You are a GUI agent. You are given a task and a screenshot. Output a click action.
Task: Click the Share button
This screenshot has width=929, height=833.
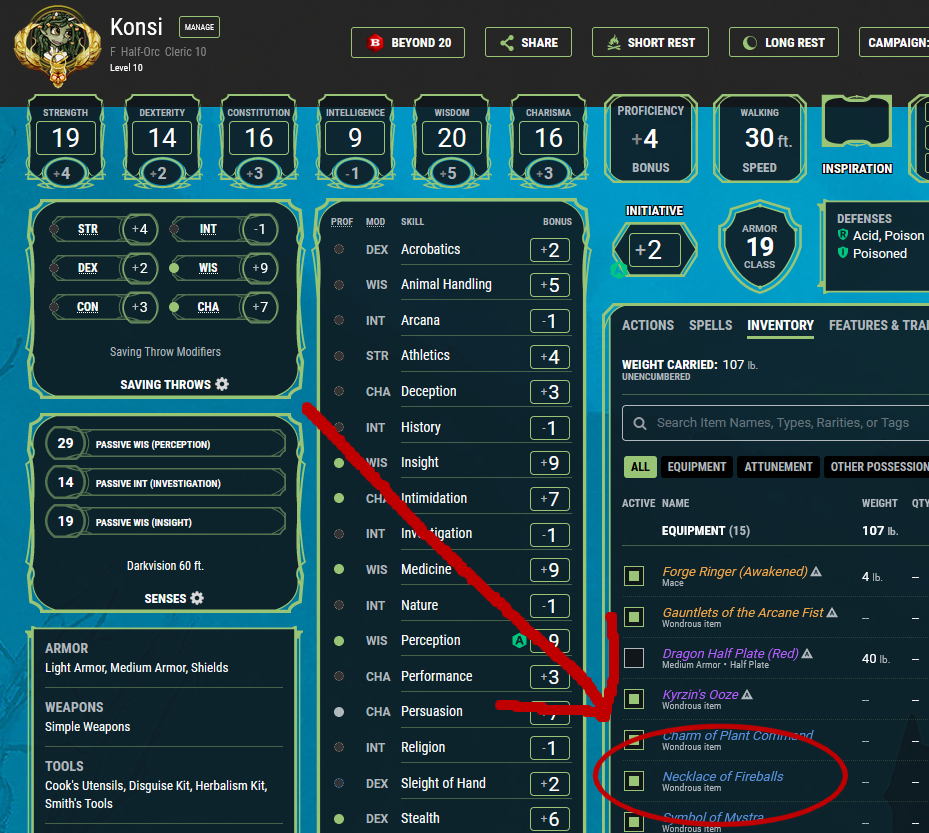tap(528, 43)
